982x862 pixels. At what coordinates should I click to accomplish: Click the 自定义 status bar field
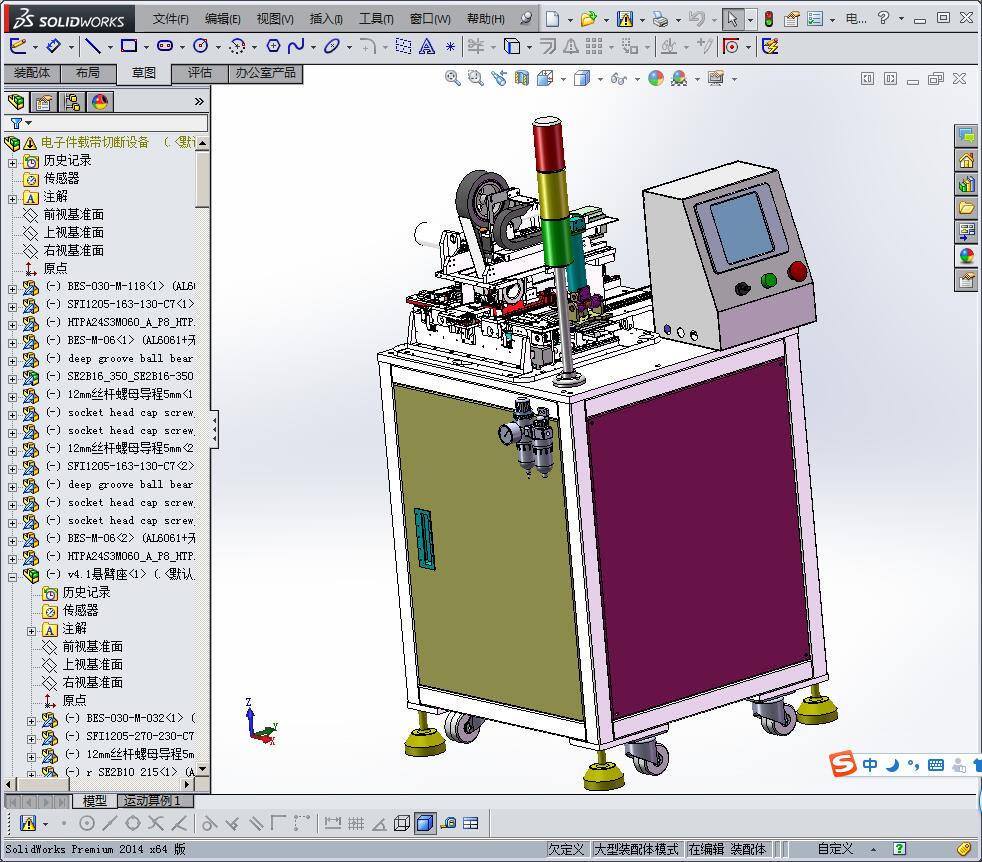[x=835, y=849]
